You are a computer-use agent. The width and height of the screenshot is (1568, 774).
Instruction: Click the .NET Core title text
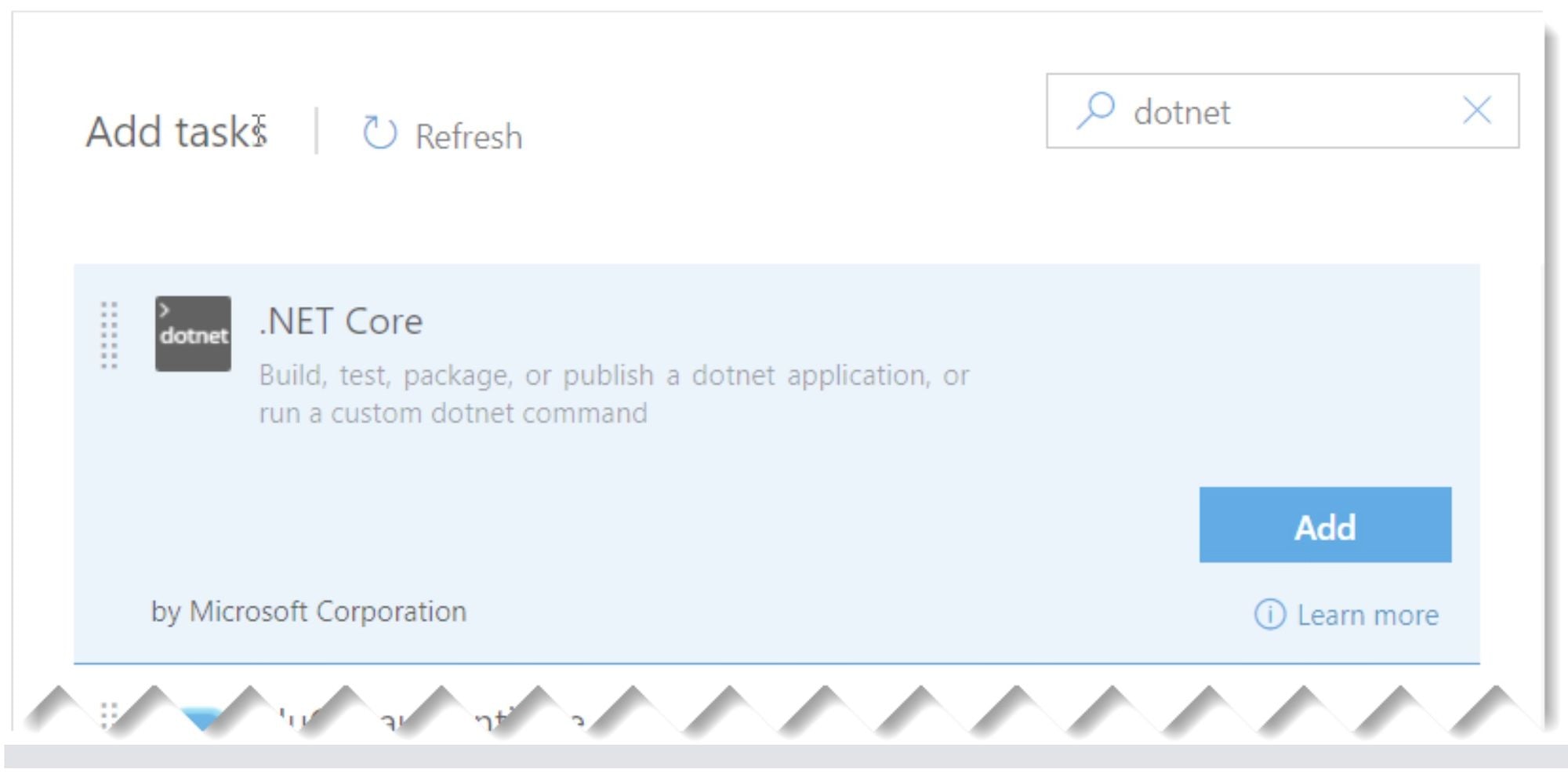(341, 322)
